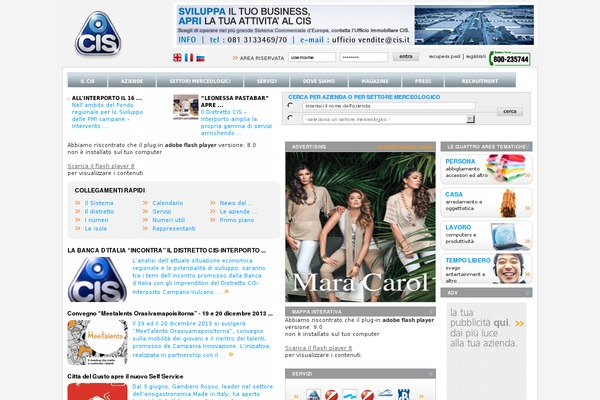Open the Convegno MeeTalents headline

[170, 313]
